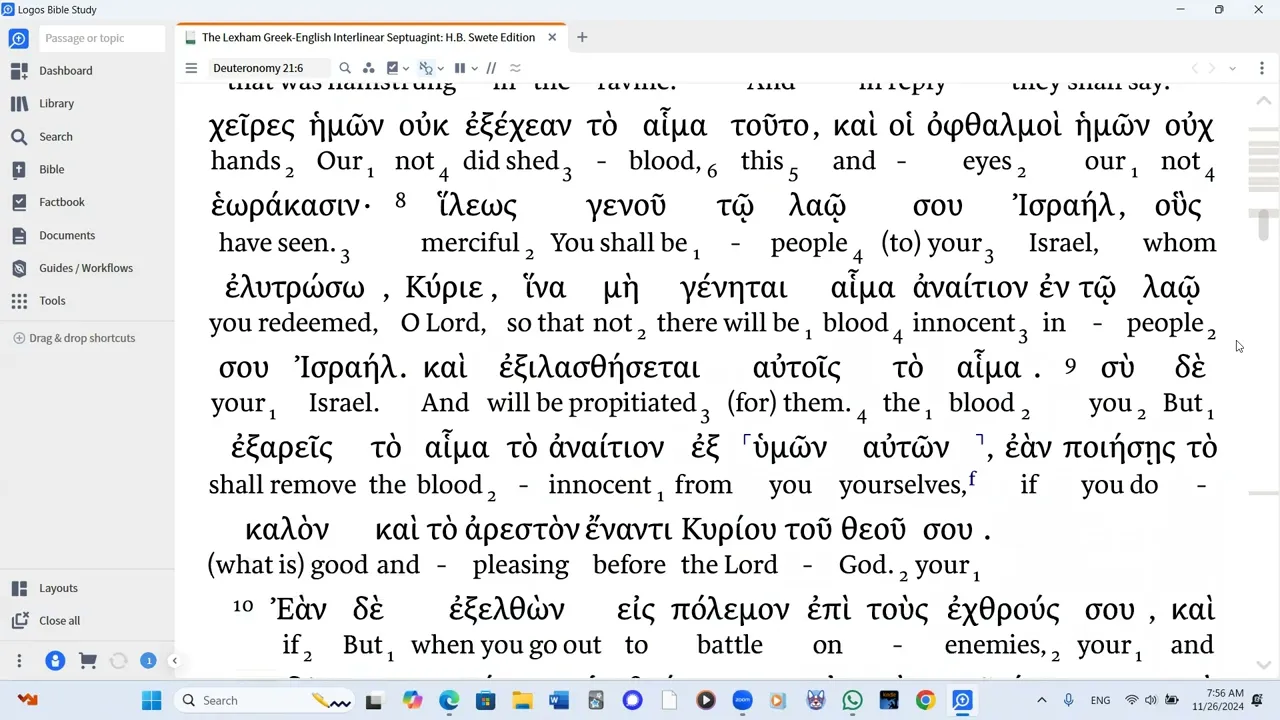Open Google Chrome from taskbar
The image size is (1280, 720).
click(x=925, y=700)
